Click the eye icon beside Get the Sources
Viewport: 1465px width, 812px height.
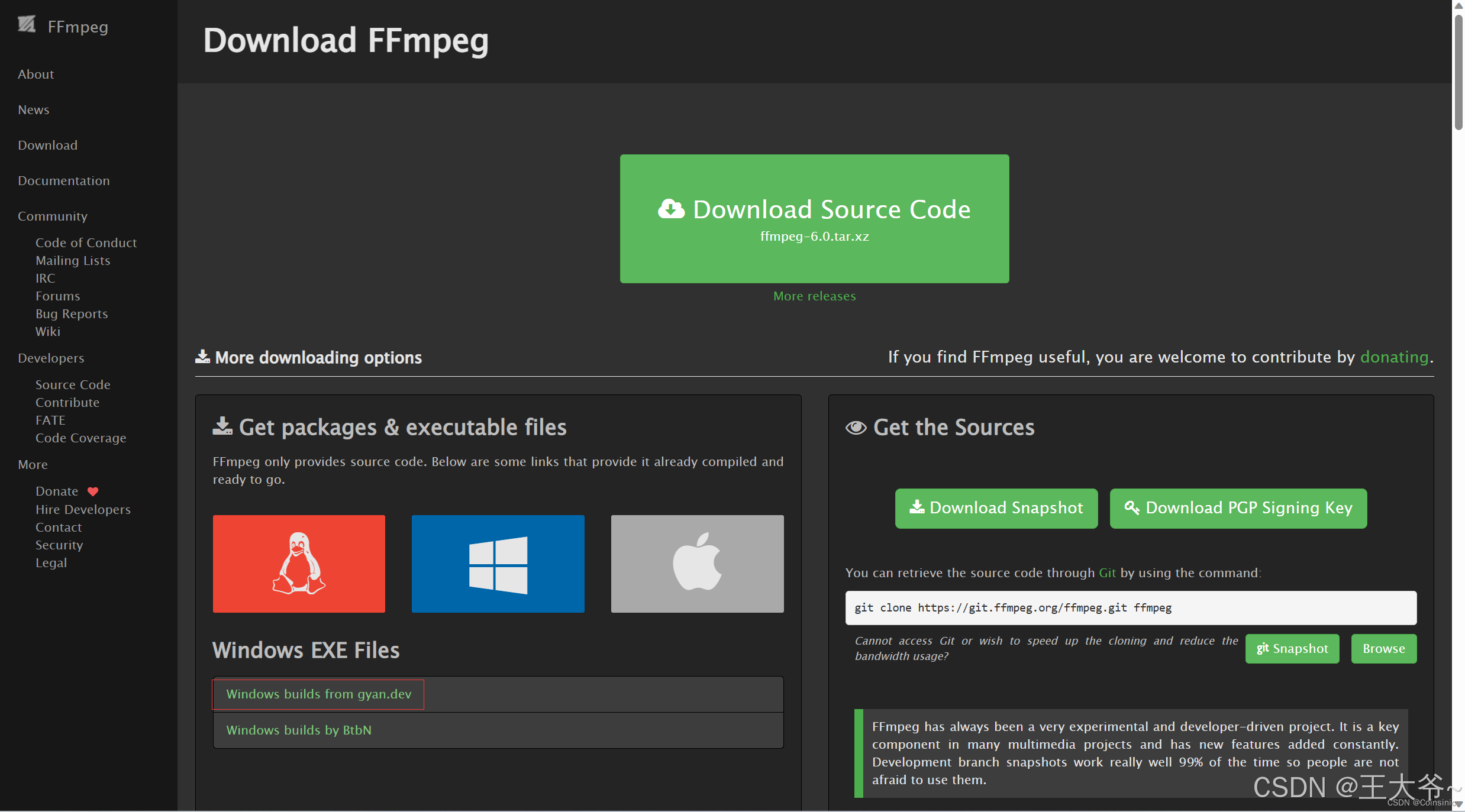coord(856,428)
